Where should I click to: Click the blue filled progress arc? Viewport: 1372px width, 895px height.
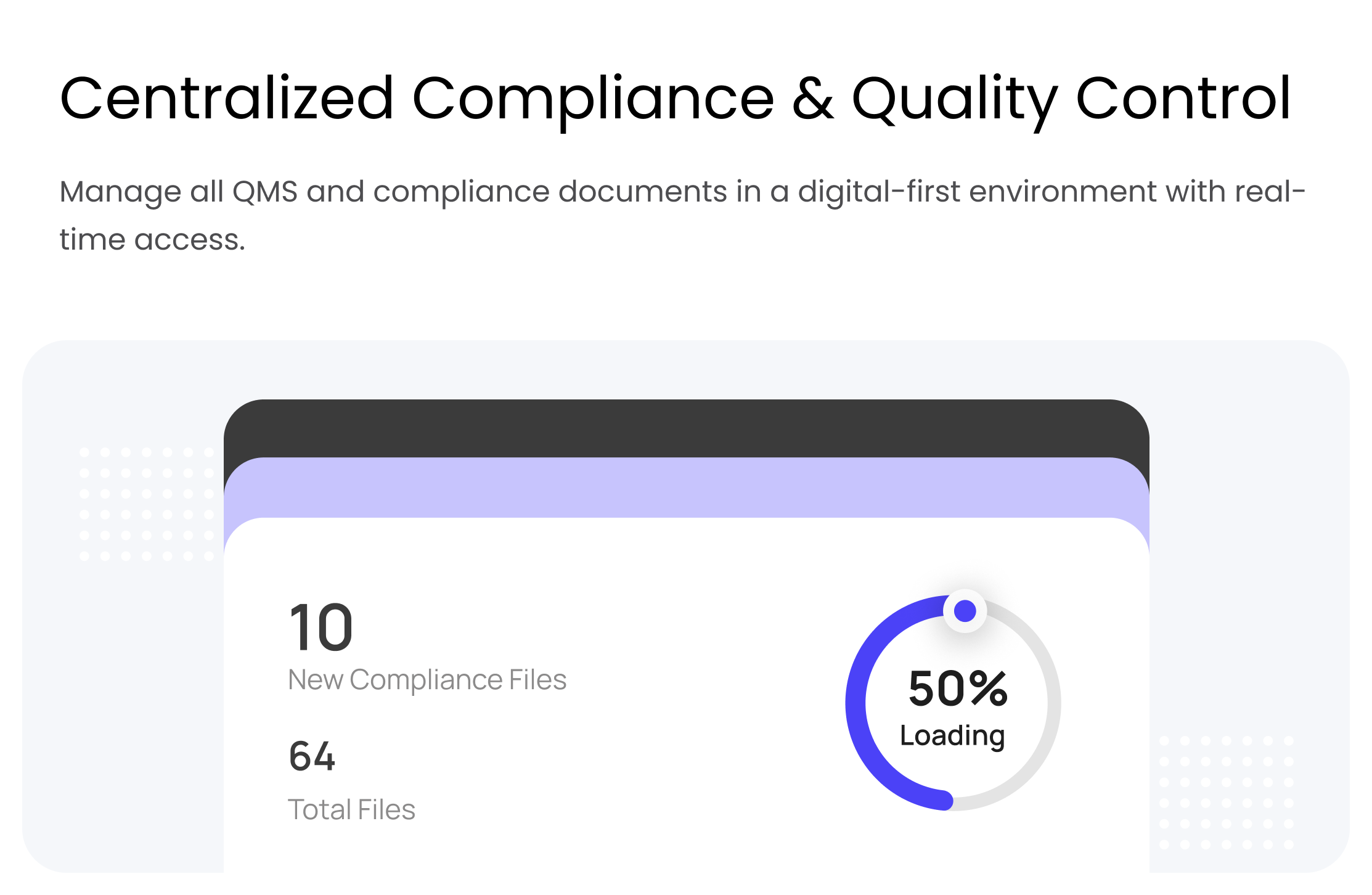point(857,703)
